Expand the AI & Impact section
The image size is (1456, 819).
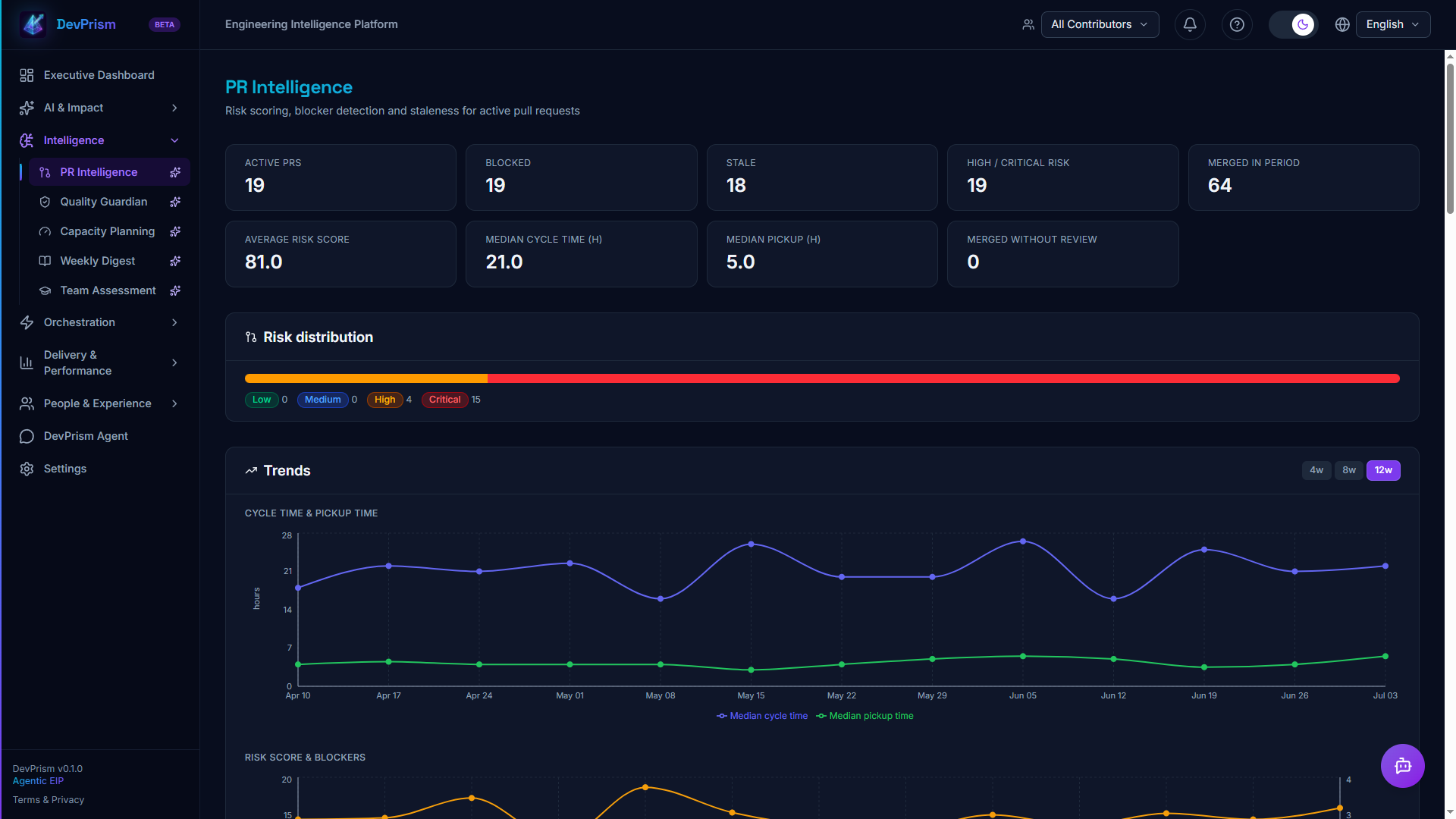click(100, 108)
